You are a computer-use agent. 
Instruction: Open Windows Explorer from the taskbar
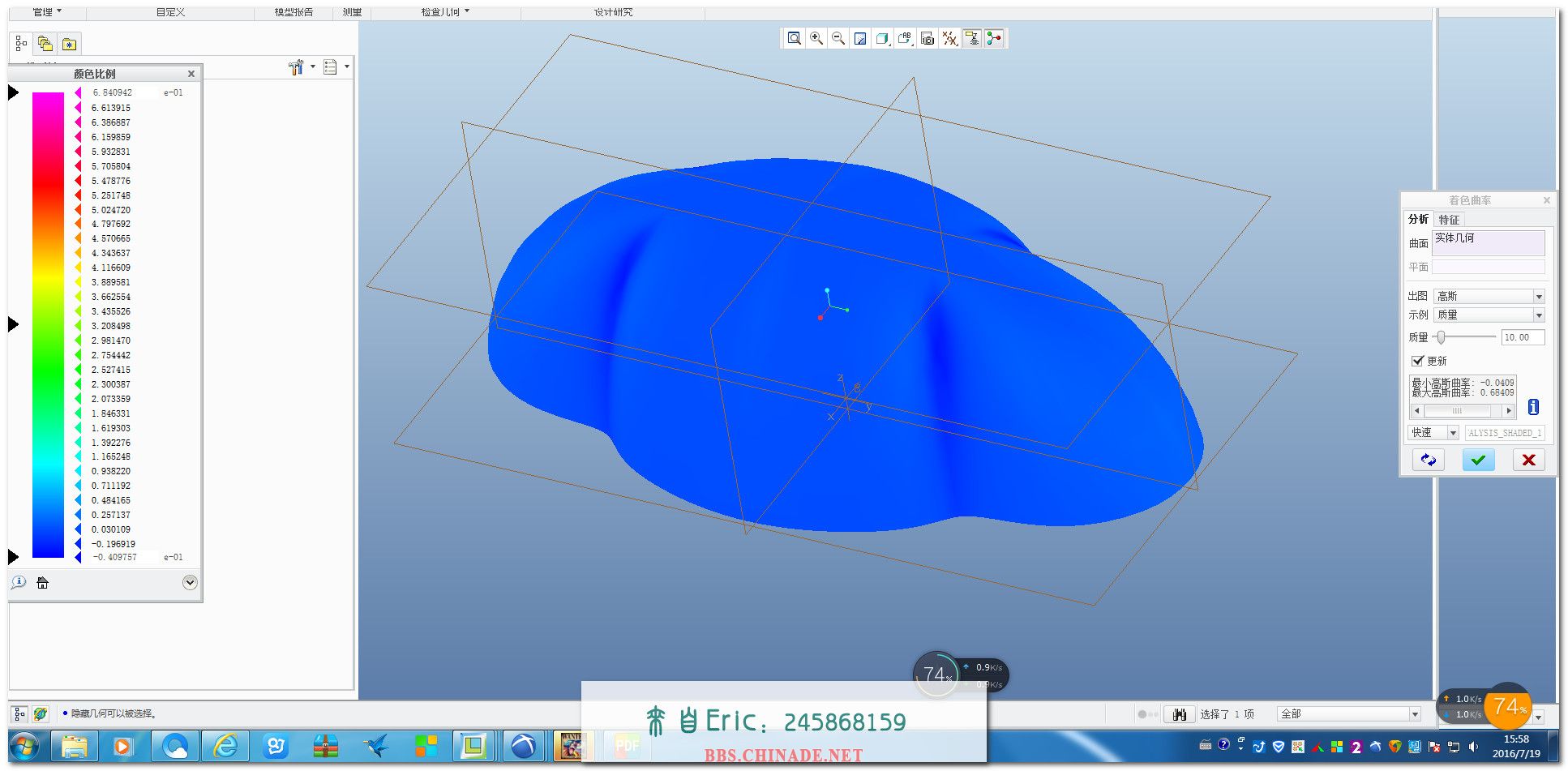75,746
